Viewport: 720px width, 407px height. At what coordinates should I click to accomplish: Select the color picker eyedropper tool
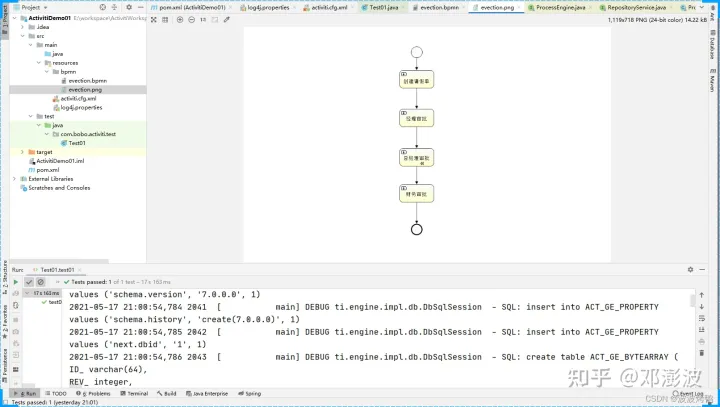(x=226, y=20)
